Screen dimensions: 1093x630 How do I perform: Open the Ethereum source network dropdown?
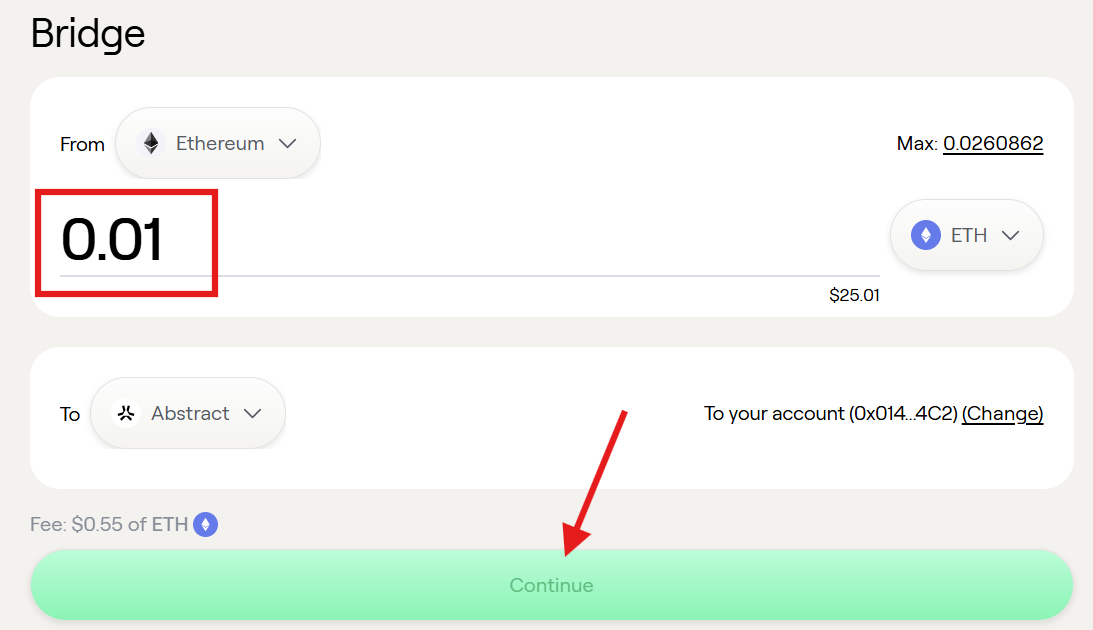[218, 144]
